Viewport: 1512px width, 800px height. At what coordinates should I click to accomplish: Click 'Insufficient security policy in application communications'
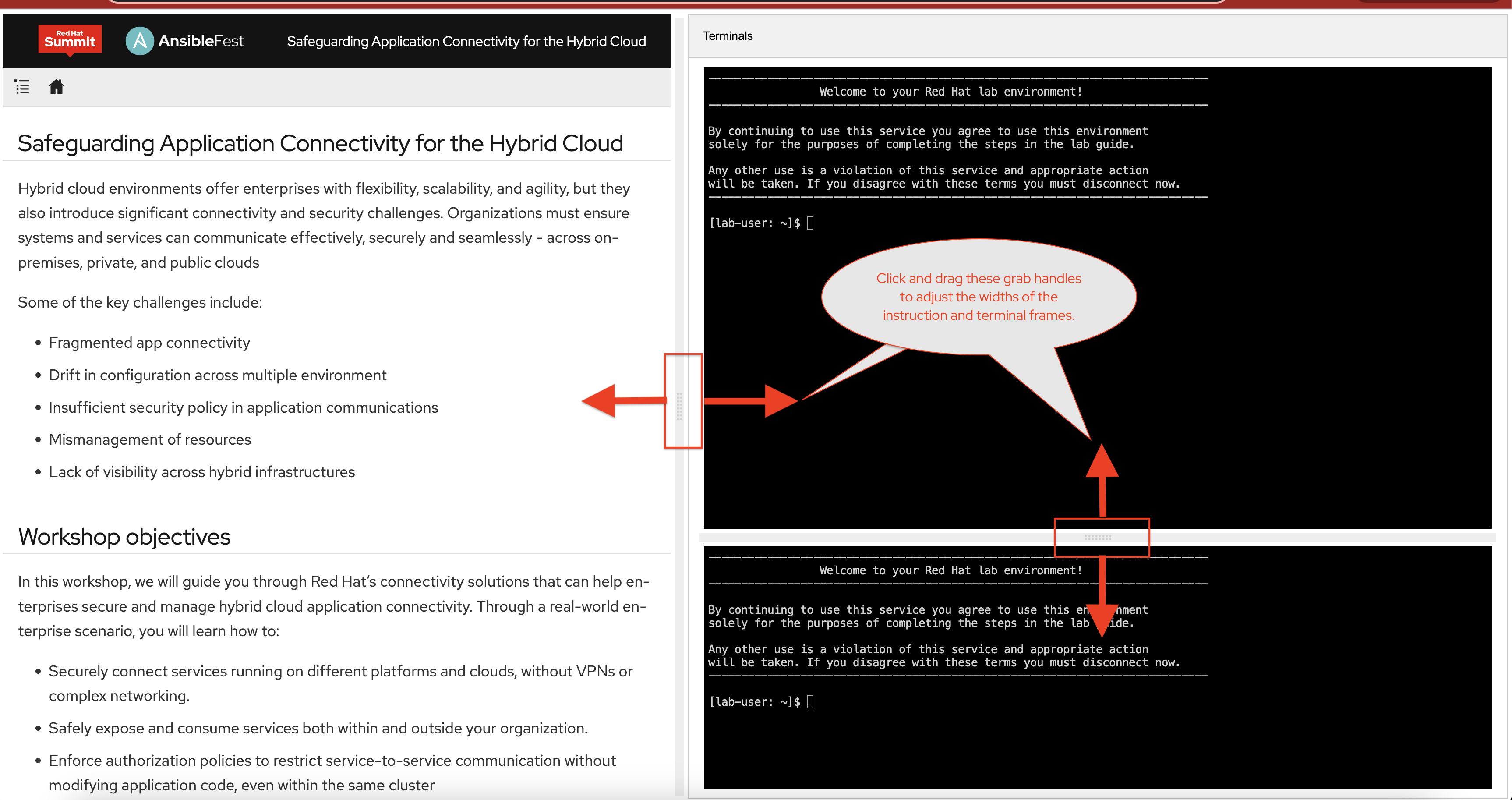tap(243, 407)
